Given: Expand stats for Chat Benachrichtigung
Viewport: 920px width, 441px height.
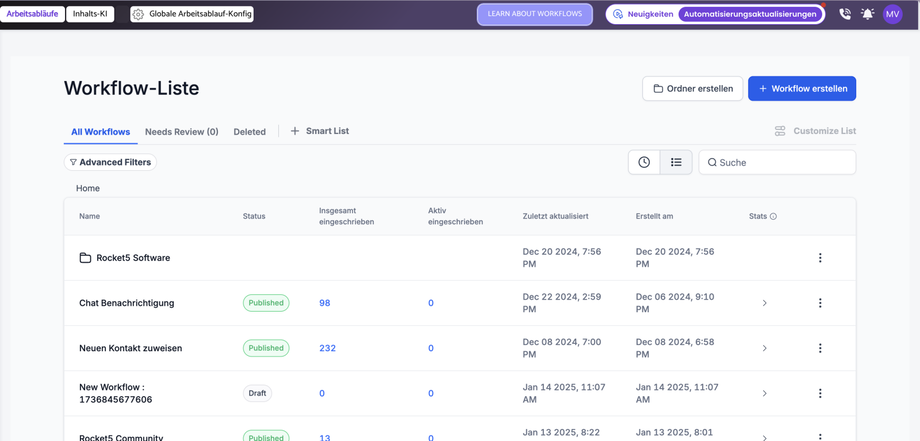Looking at the screenshot, I should click(x=765, y=303).
